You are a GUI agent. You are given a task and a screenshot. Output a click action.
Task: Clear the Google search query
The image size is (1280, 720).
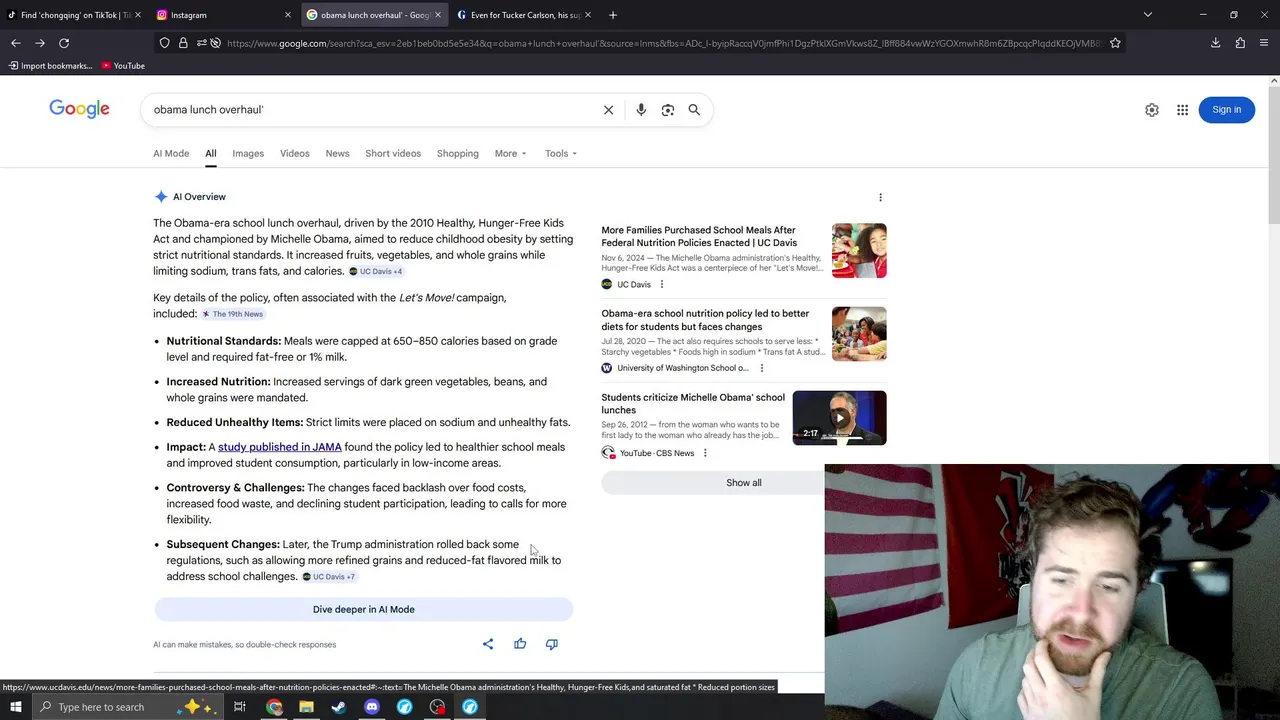[608, 110]
